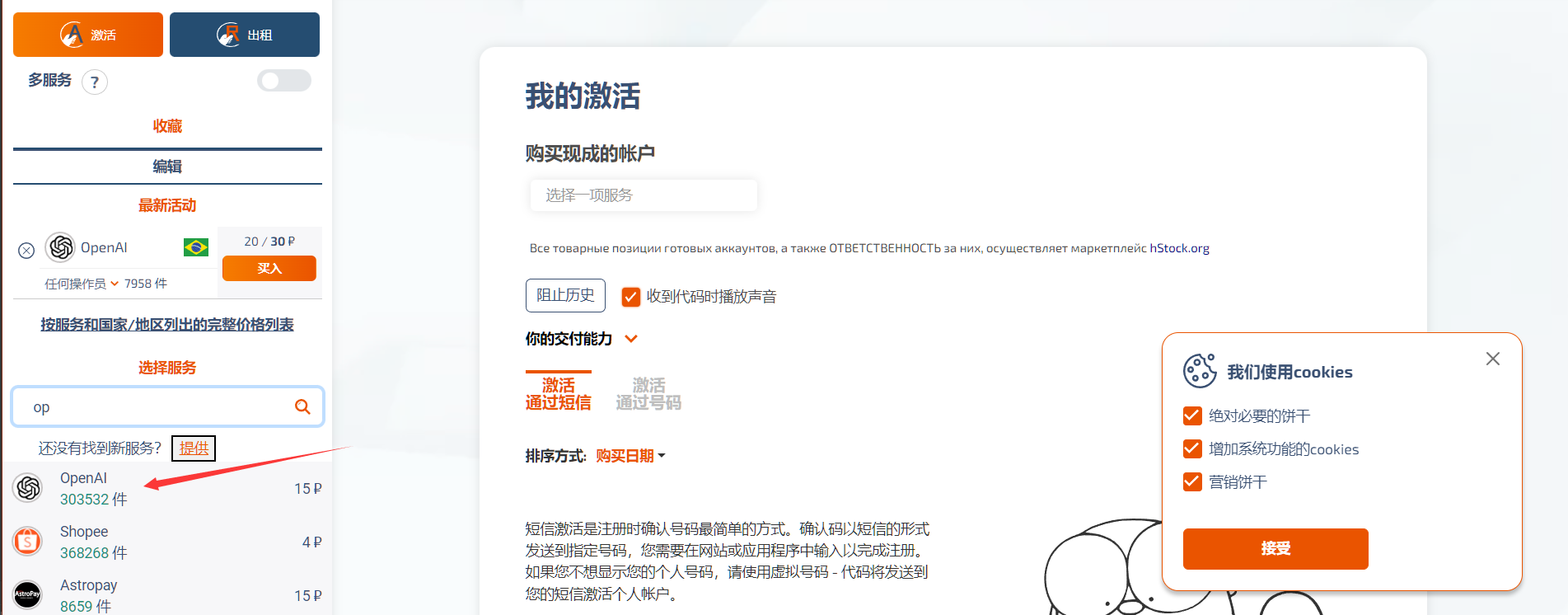1568x615 pixels.
Task: Close the cookies popup
Action: pyautogui.click(x=1492, y=359)
